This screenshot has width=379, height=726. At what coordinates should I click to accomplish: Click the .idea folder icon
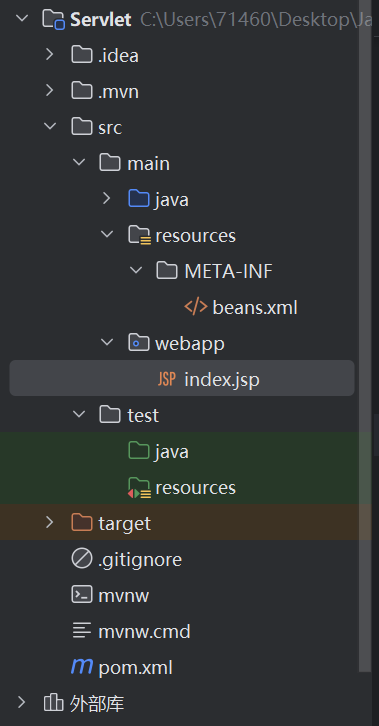pos(82,55)
